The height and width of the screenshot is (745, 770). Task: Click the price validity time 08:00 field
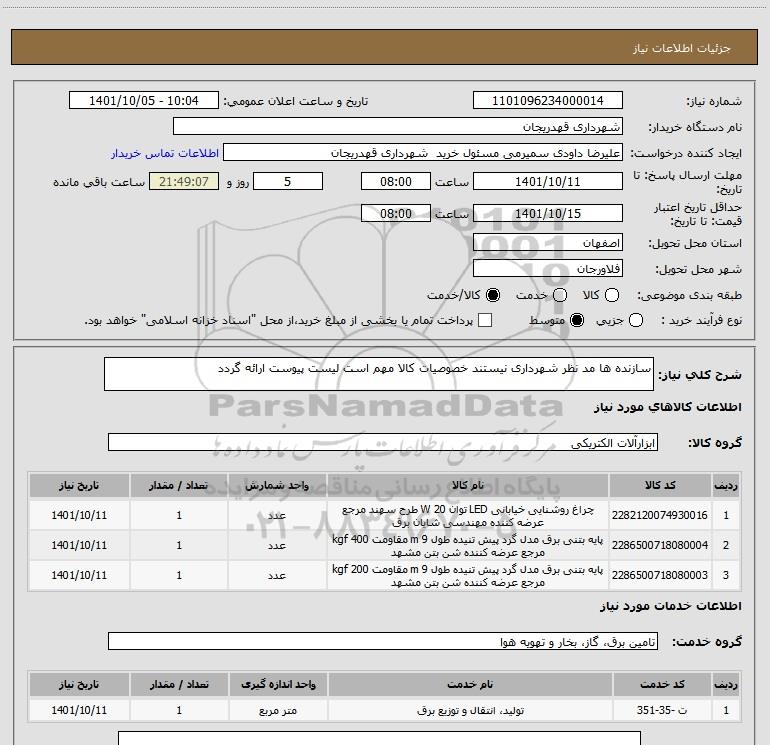[396, 214]
